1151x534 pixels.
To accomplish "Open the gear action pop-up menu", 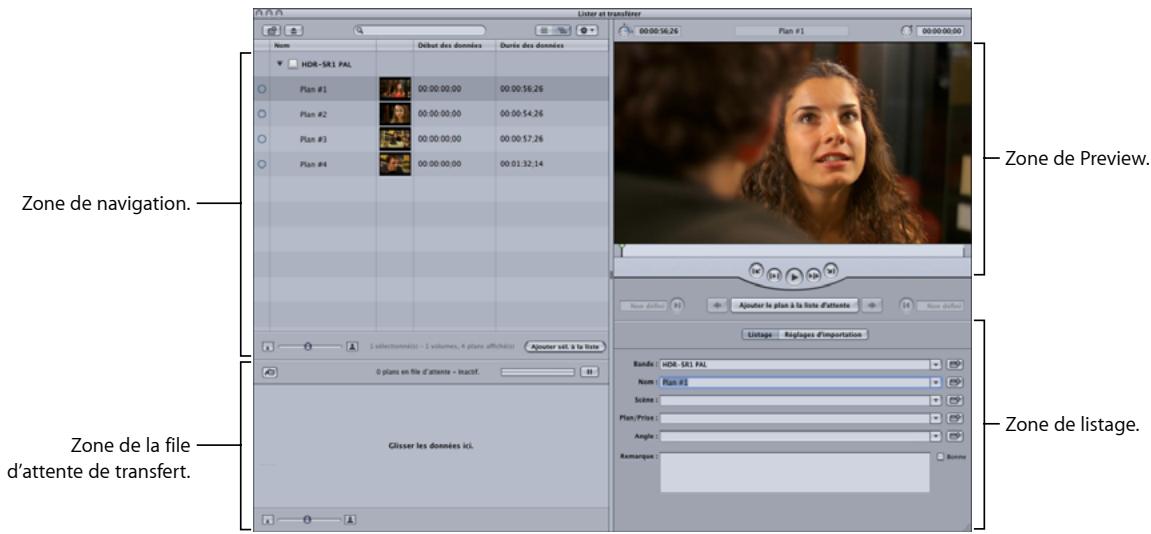I will tap(587, 31).
